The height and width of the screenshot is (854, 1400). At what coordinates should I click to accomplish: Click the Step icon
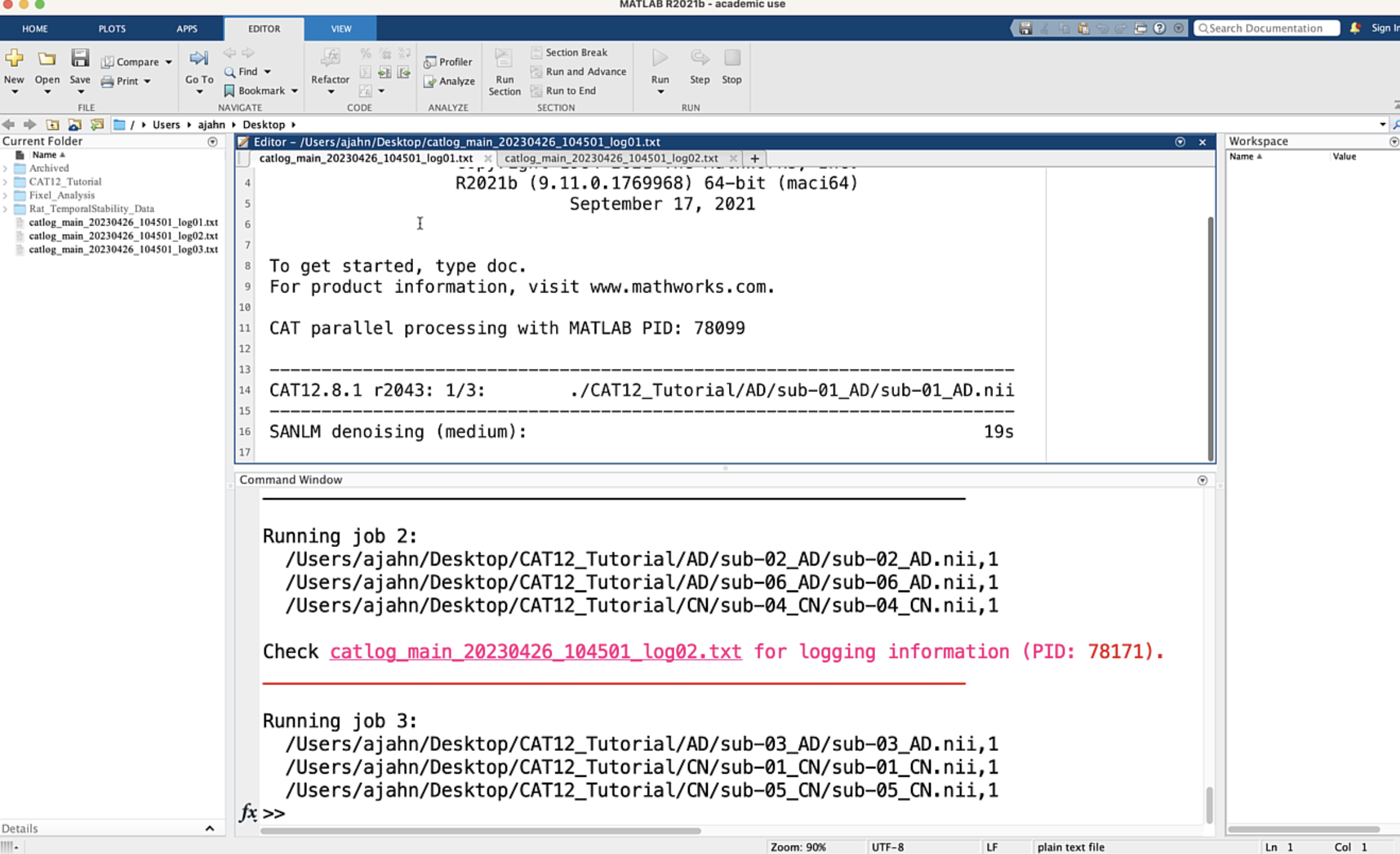[699, 58]
